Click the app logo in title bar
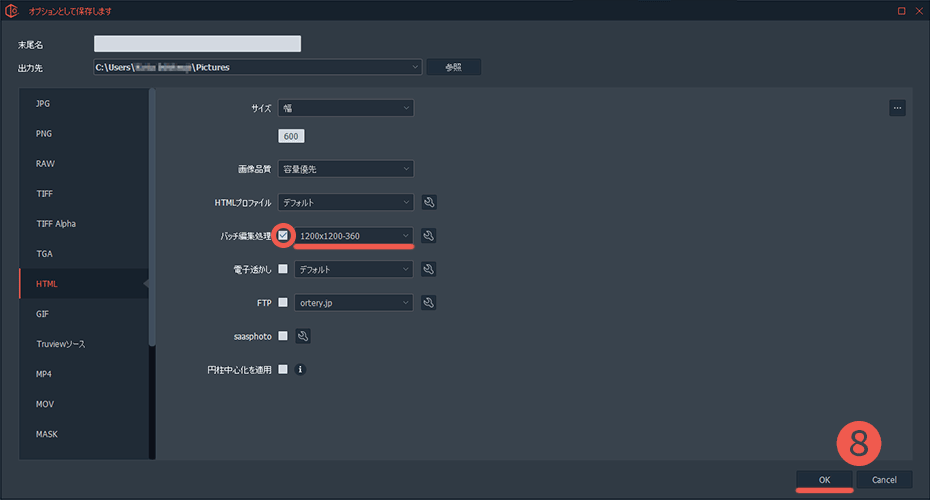Viewport: 930px width, 500px height. (x=12, y=10)
